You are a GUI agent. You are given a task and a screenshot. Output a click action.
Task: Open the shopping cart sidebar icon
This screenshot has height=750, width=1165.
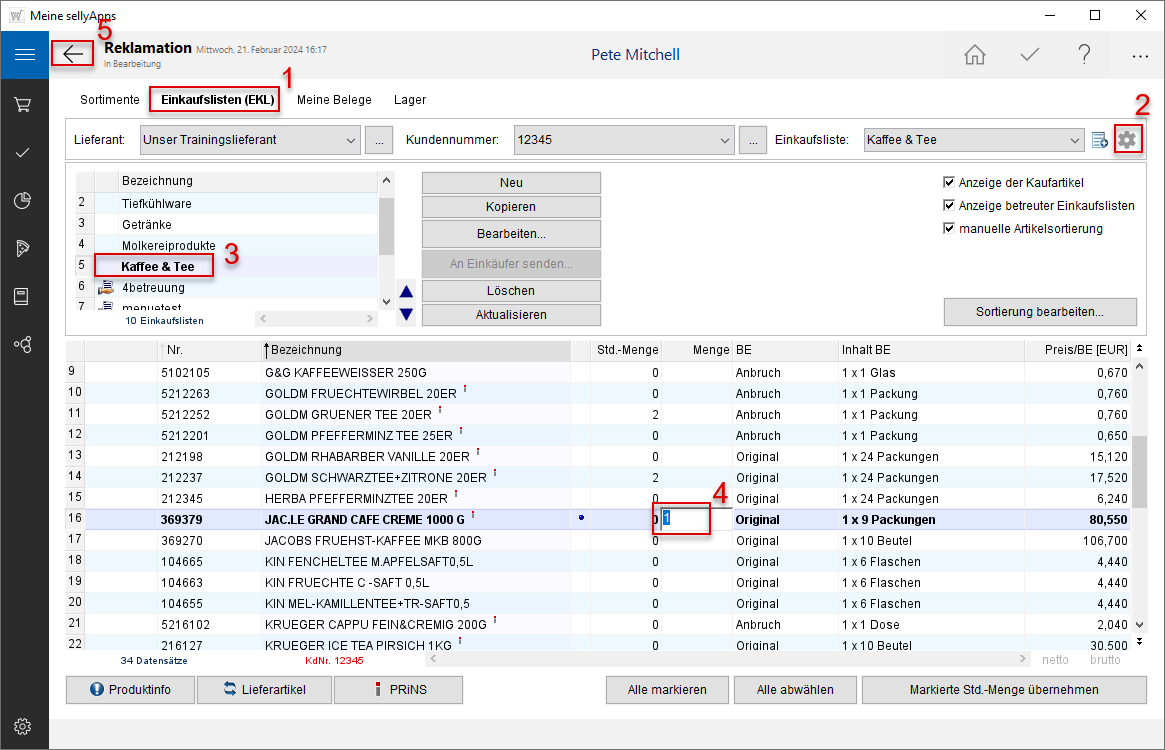[x=24, y=104]
